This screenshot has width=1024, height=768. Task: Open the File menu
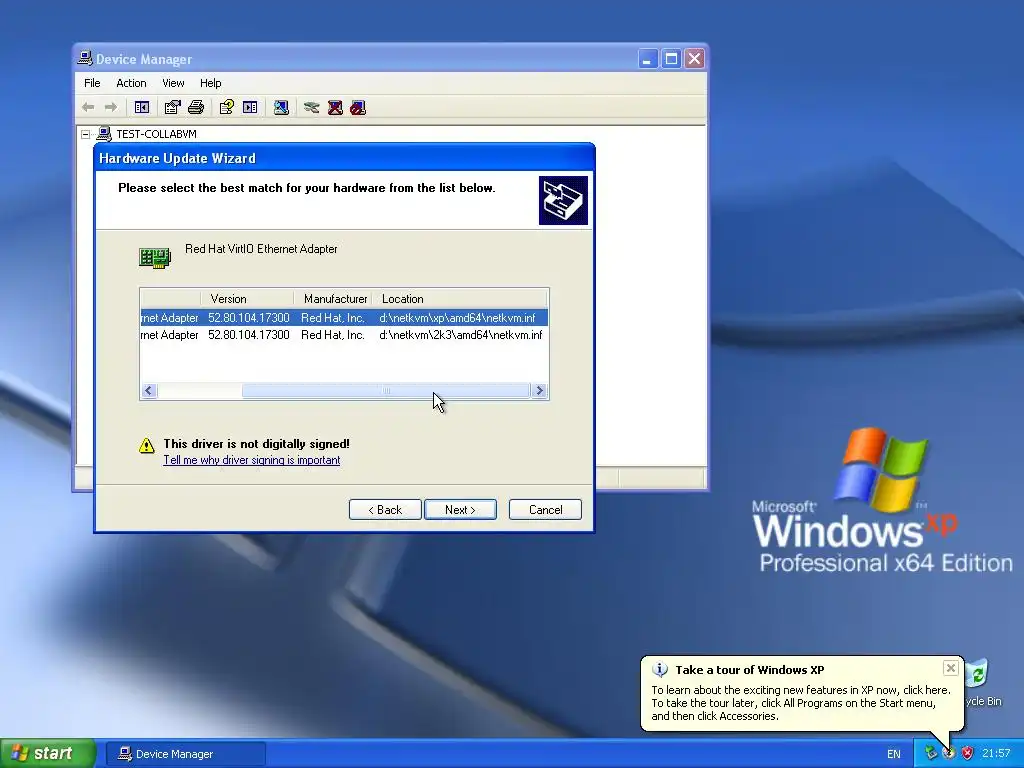coord(92,83)
